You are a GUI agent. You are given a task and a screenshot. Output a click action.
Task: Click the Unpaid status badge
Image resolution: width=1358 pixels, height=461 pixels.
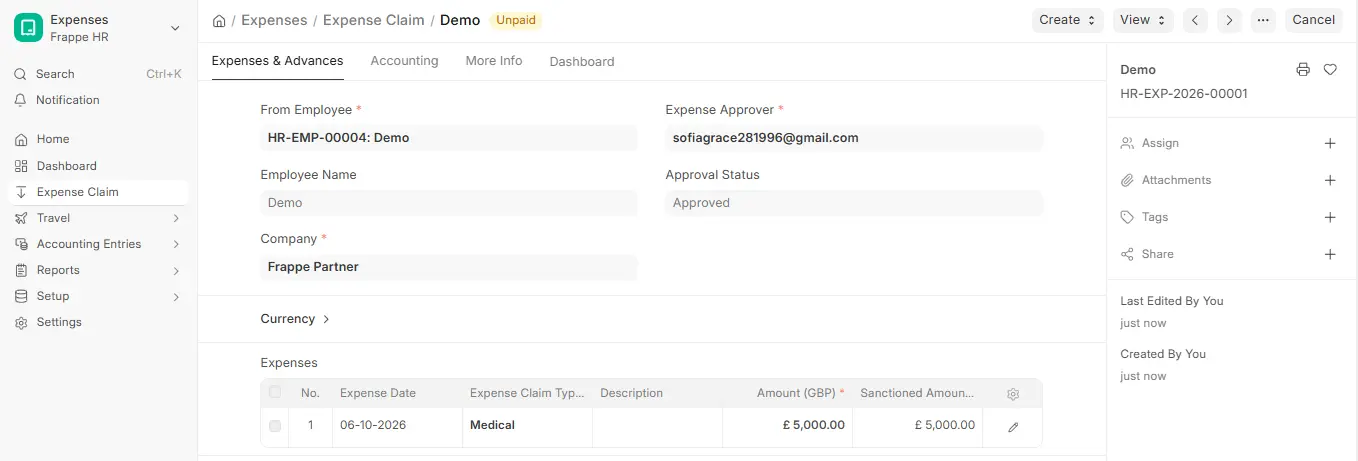click(516, 20)
